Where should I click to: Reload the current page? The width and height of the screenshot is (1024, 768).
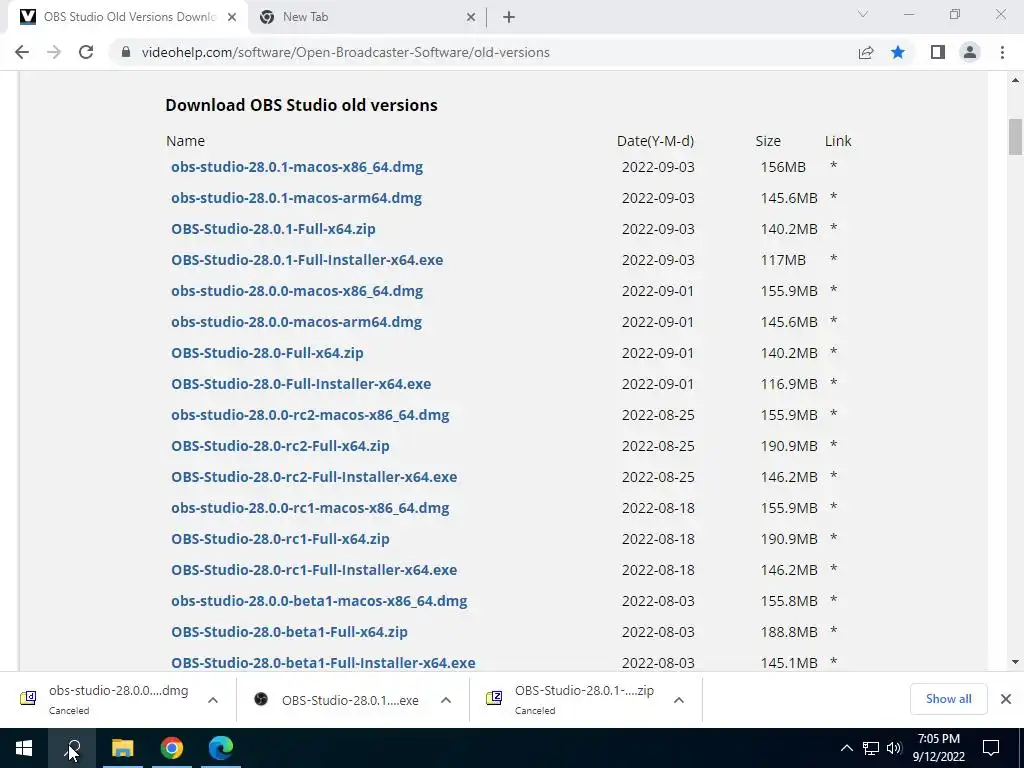click(x=86, y=52)
